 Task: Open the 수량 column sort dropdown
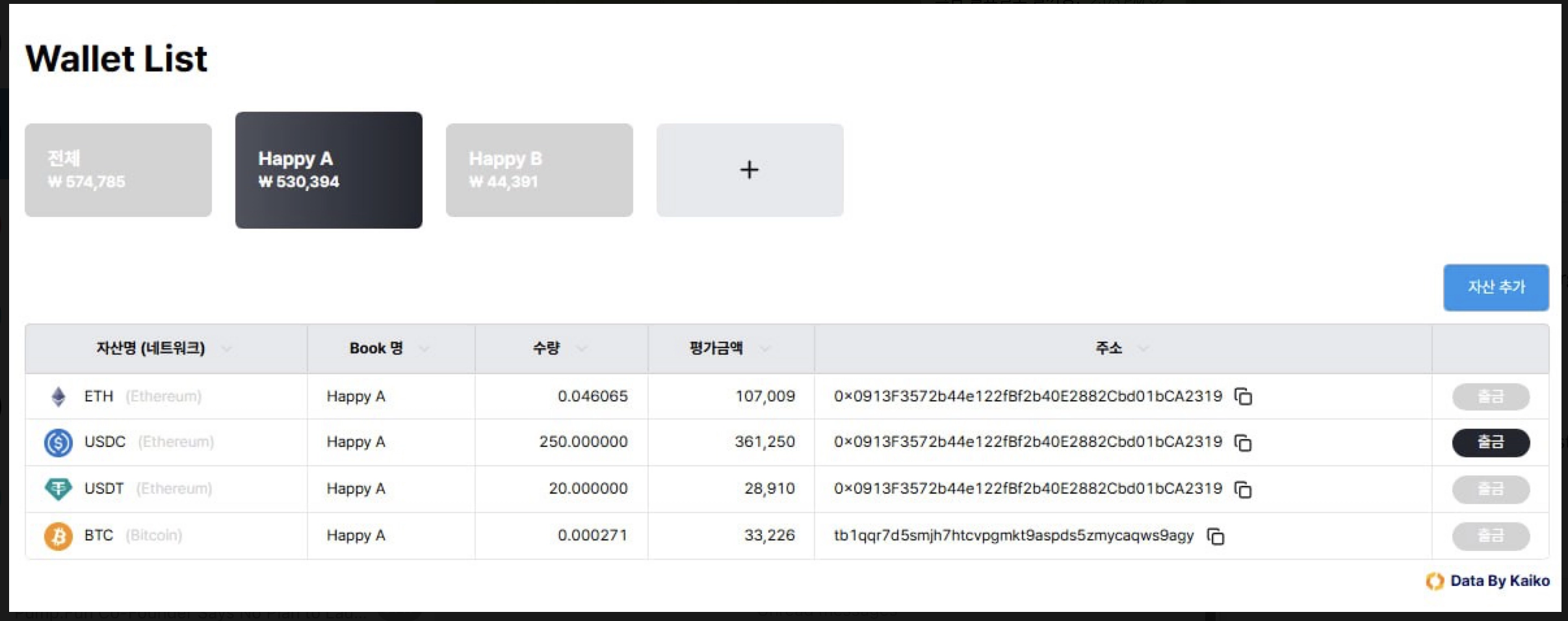point(581,349)
